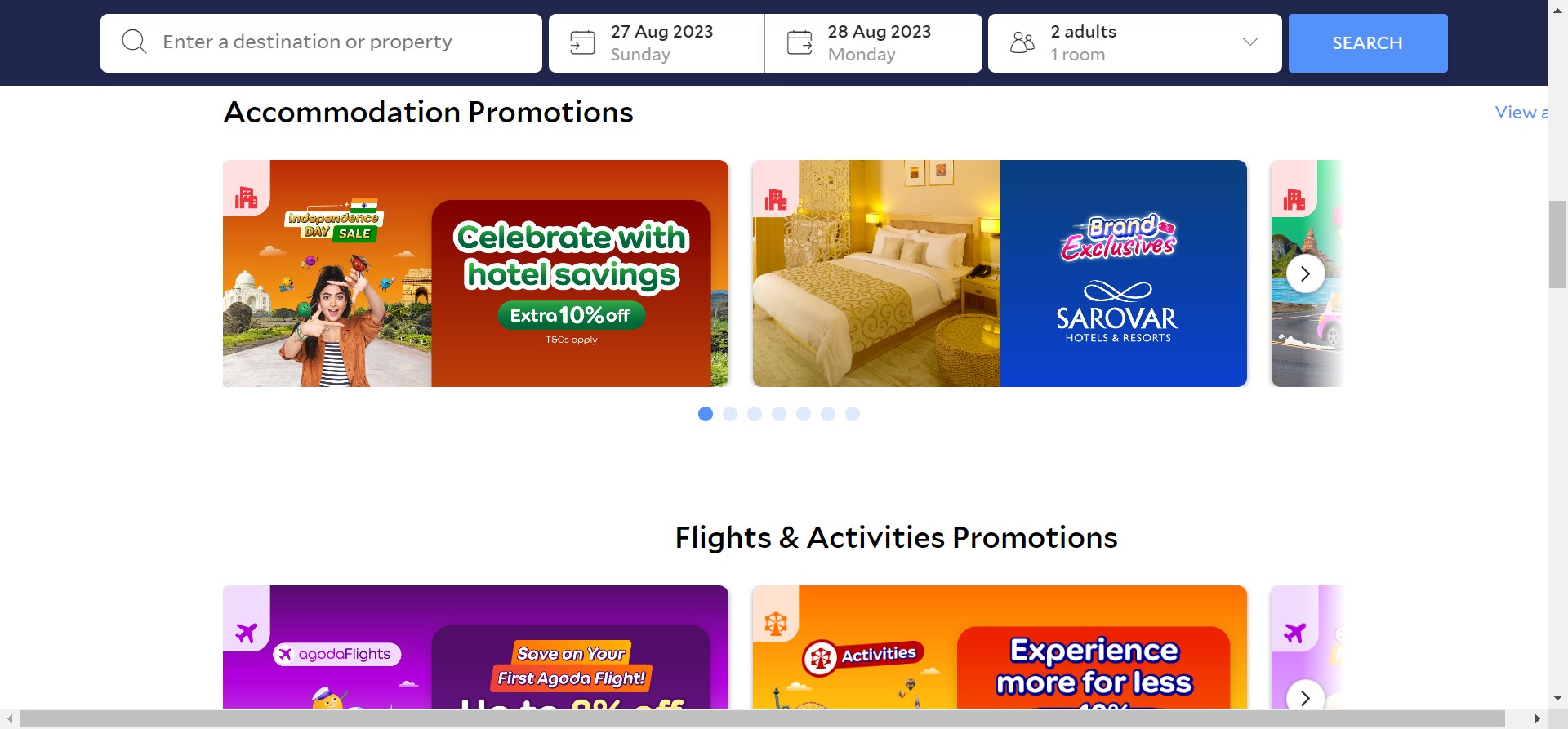Focus the destination or property input field
The width and height of the screenshot is (1568, 729).
coord(321,43)
